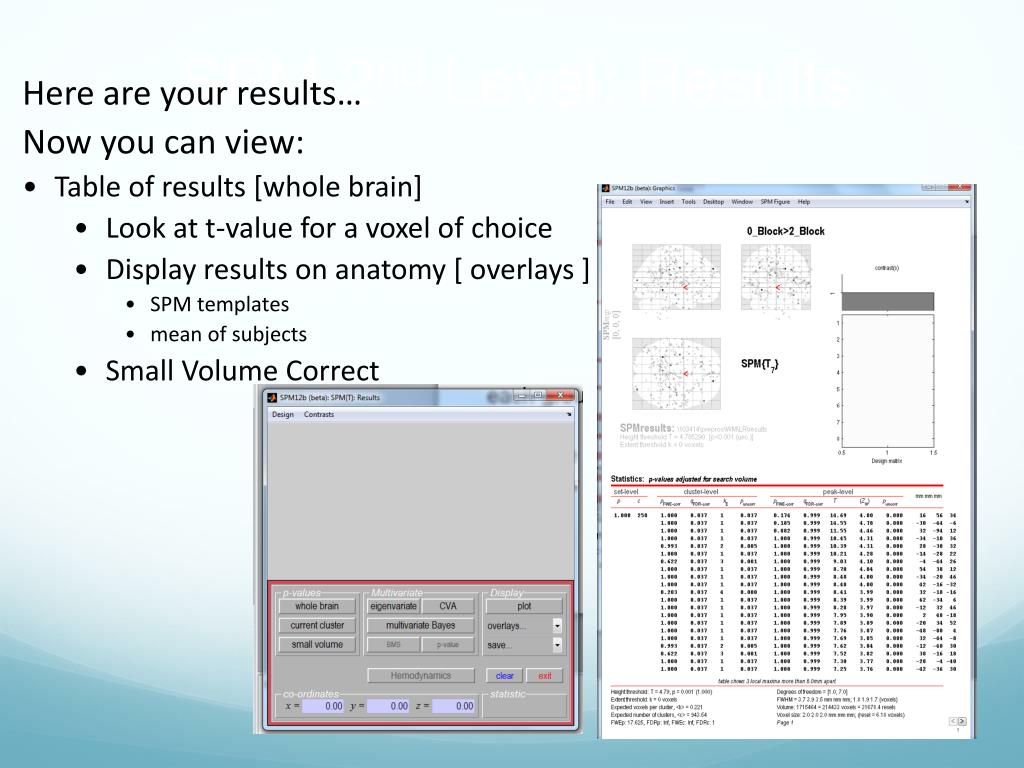1024x768 pixels.
Task: Close the SPM Graphics window
Action: (x=961, y=187)
